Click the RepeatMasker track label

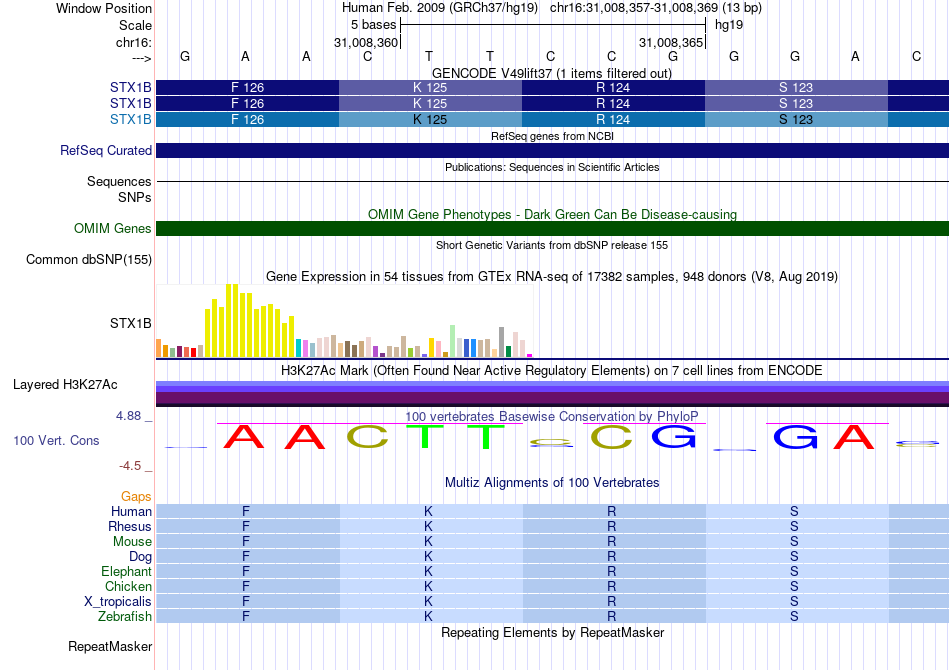click(x=110, y=646)
